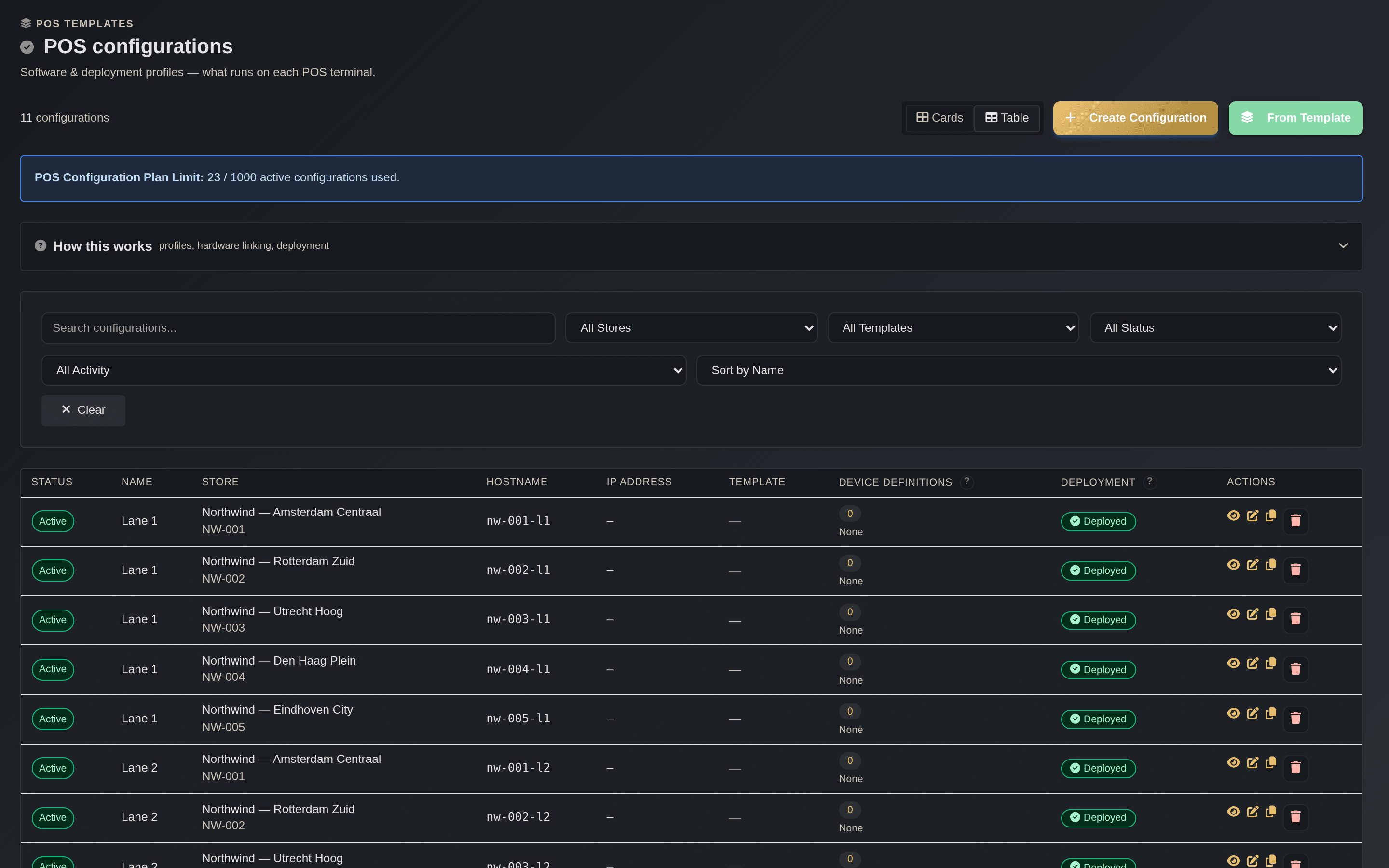Screen dimensions: 1389x868
Task: Duplicate the nw-002-l1 configuration
Action: pos(1271,565)
